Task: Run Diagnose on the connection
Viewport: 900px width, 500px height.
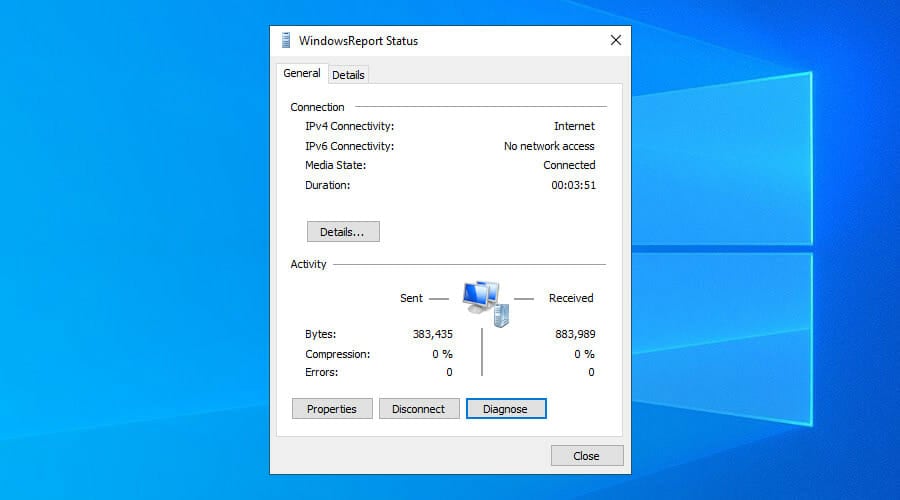Action: tap(506, 409)
